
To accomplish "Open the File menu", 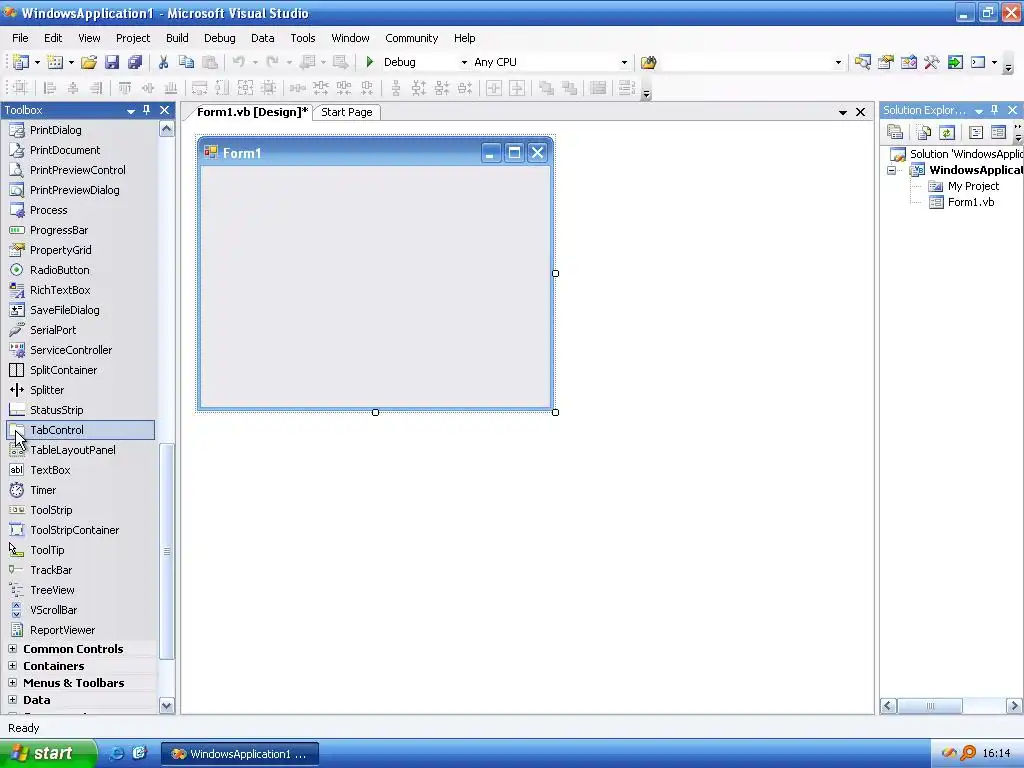I will click(x=20, y=38).
